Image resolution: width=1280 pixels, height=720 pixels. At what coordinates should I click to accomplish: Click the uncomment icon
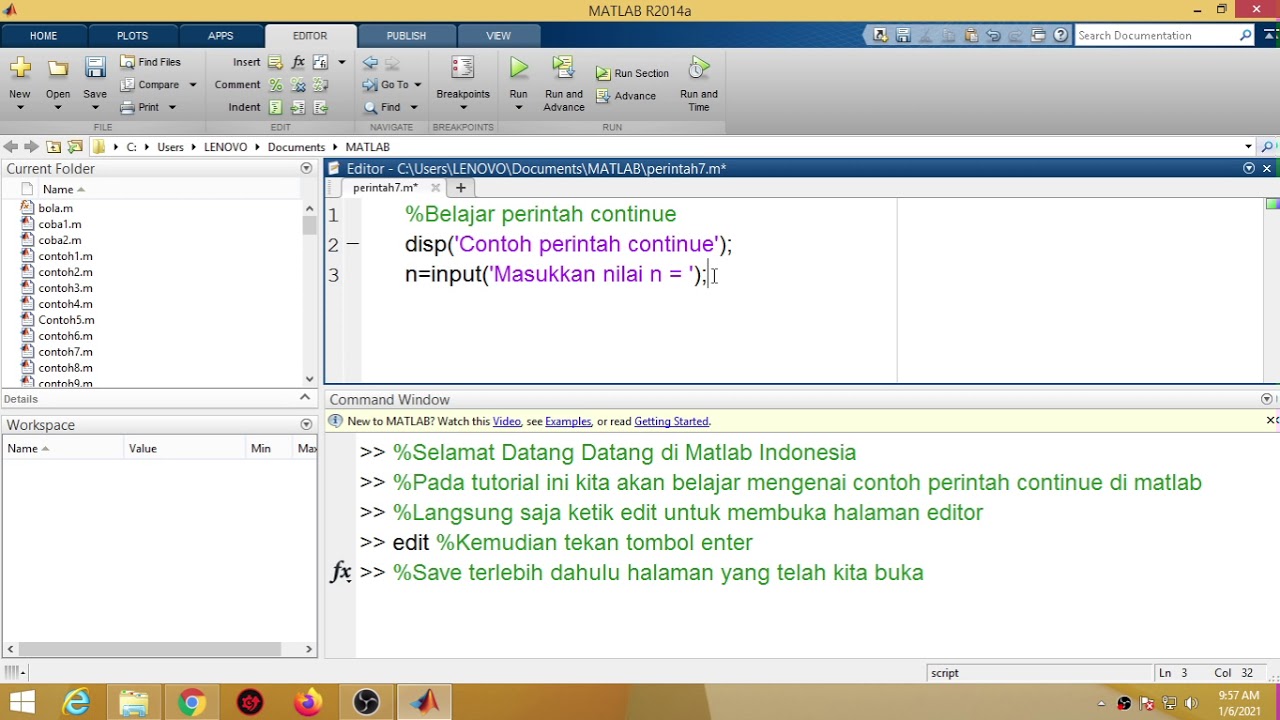(298, 85)
